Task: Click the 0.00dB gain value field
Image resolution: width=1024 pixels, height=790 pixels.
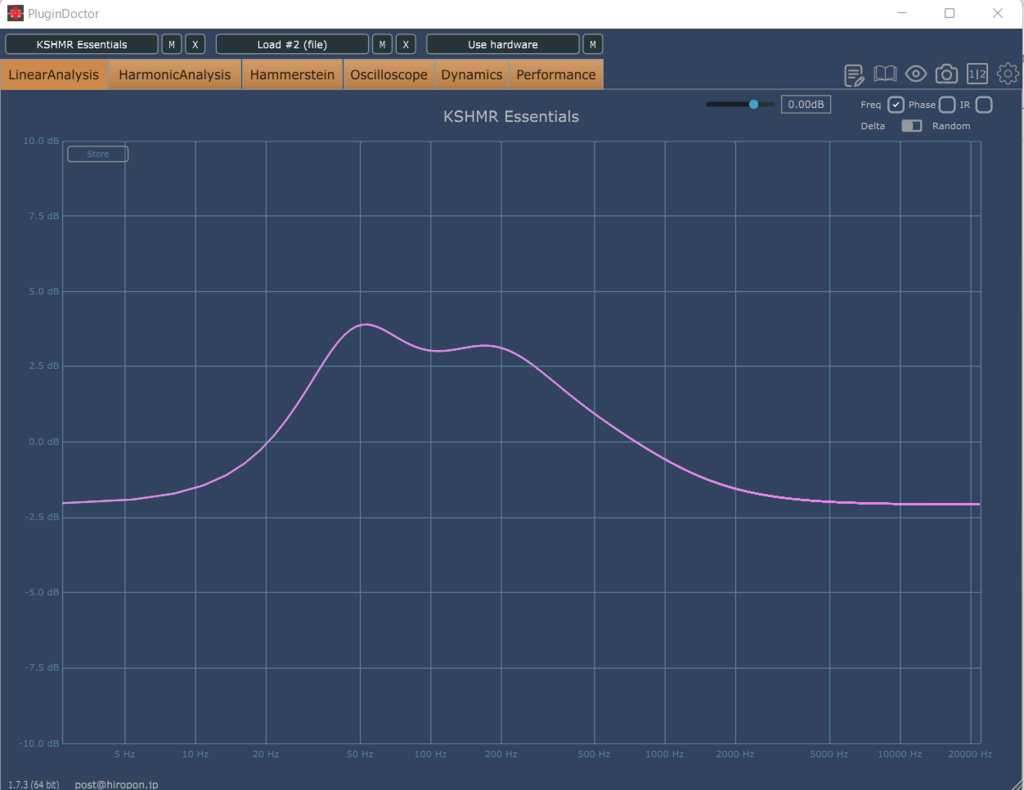Action: [806, 104]
